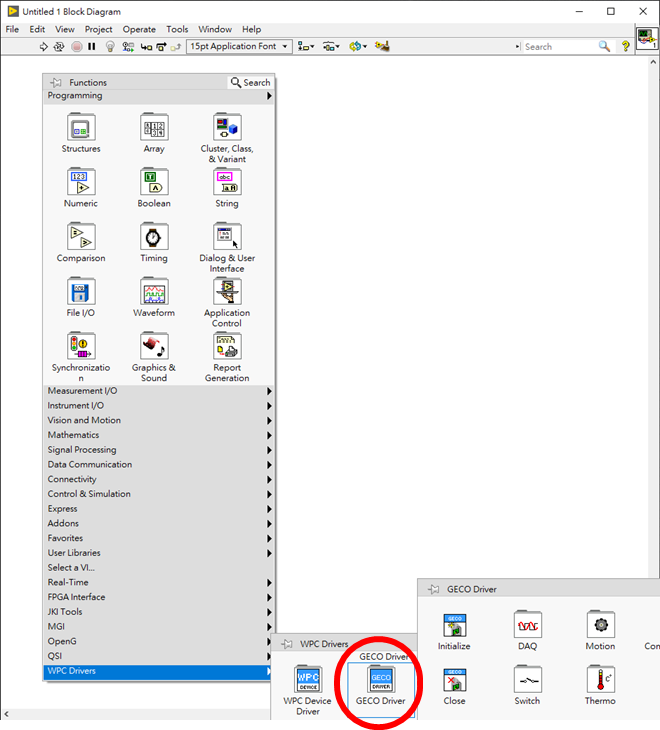Open the 15pt Application Font dropdown
This screenshot has height=730, width=660.
[239, 46]
